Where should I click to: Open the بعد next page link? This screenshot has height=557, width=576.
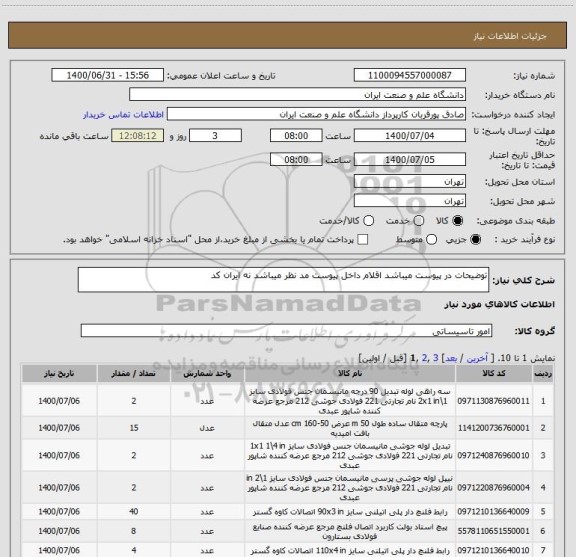coord(451,358)
